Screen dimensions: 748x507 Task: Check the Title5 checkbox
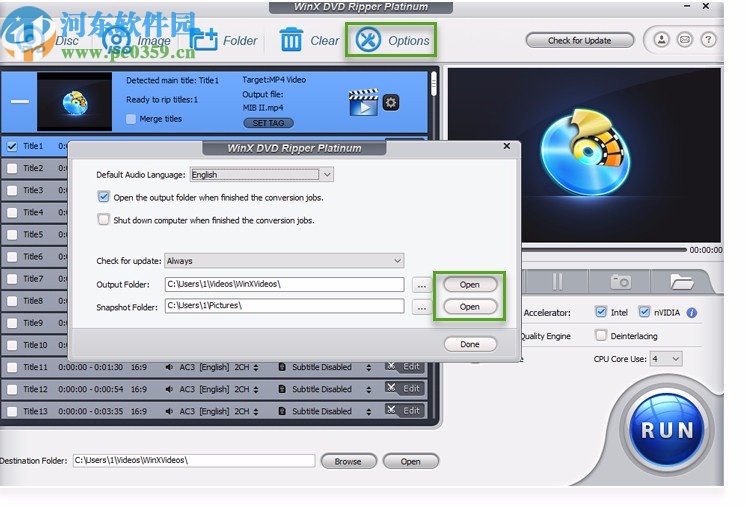coord(12,235)
